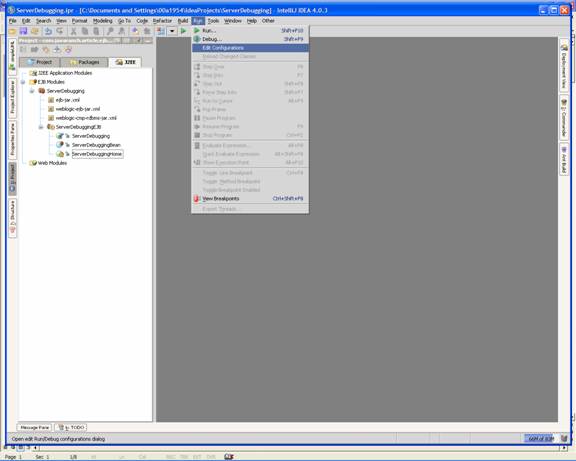Select ServerDebuggingHome class in tree
This screenshot has height=461, width=576.
tap(97, 154)
